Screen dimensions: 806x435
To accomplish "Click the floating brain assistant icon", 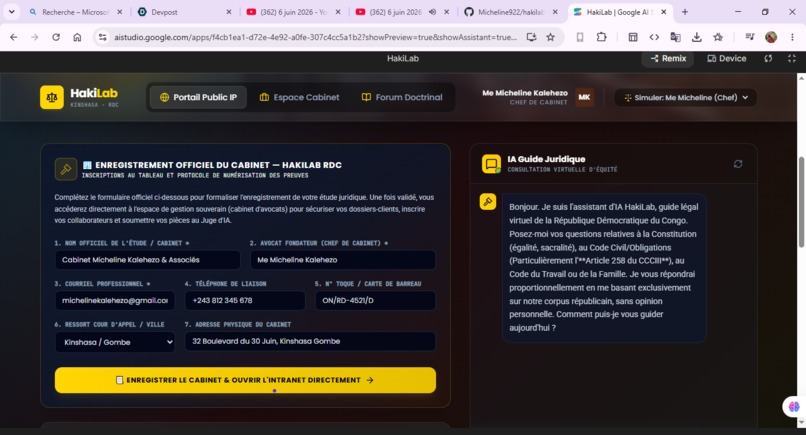I will click(x=794, y=407).
